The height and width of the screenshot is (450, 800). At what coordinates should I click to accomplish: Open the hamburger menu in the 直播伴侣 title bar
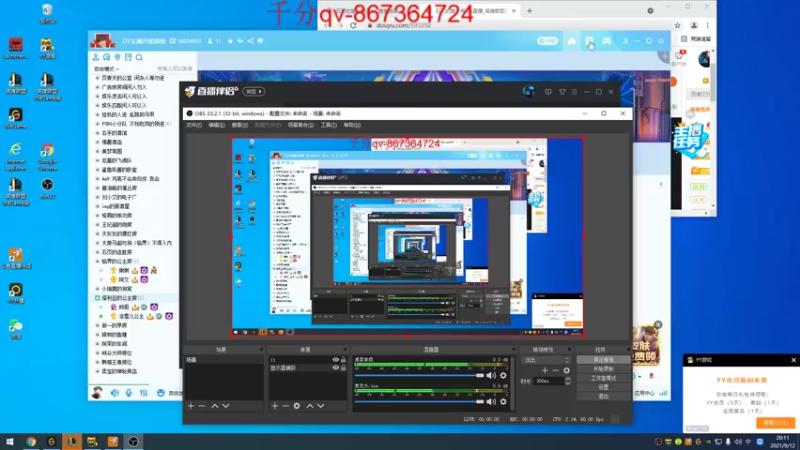coord(574,92)
